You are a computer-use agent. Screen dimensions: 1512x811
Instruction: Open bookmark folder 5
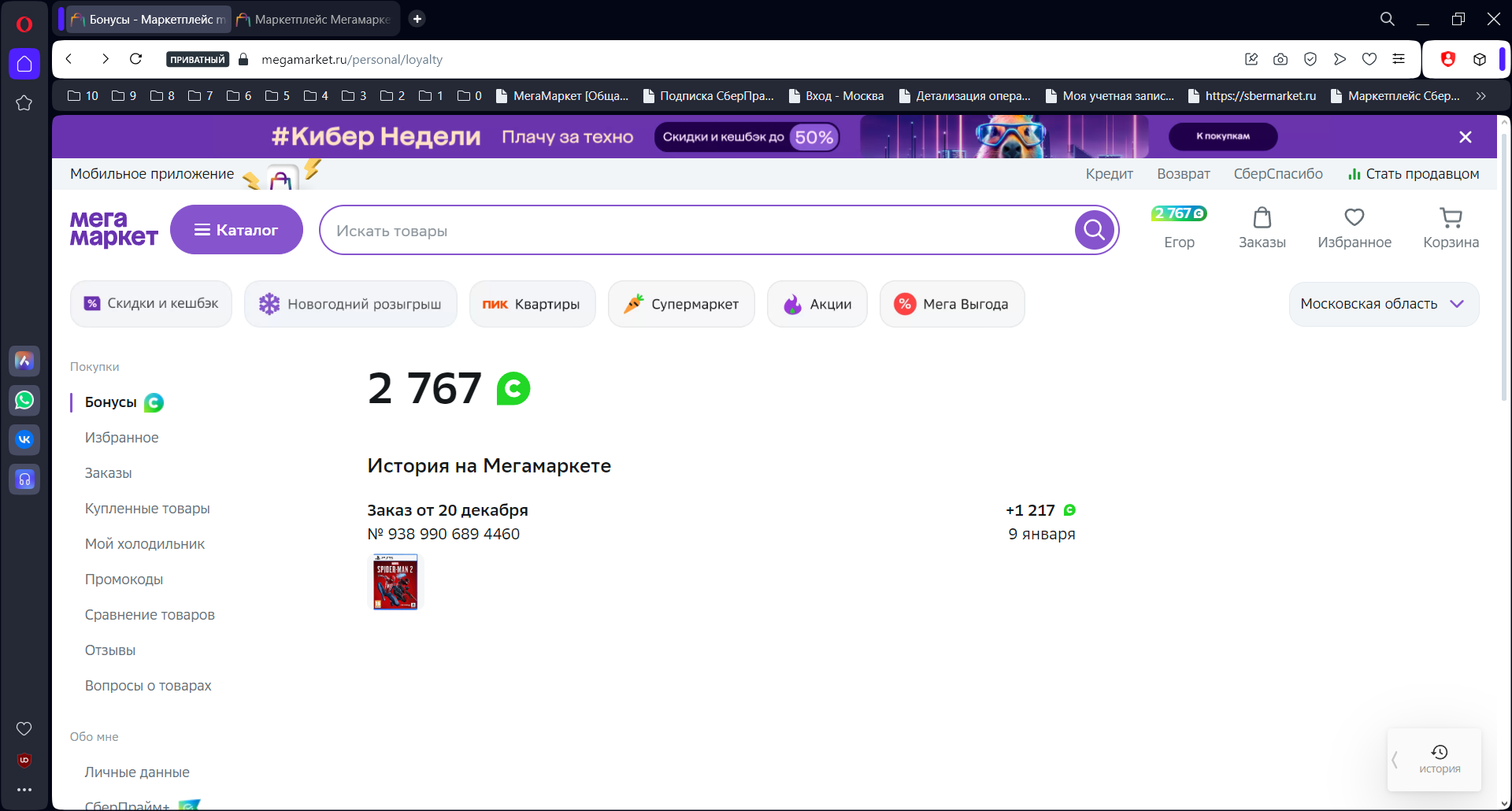pos(277,96)
